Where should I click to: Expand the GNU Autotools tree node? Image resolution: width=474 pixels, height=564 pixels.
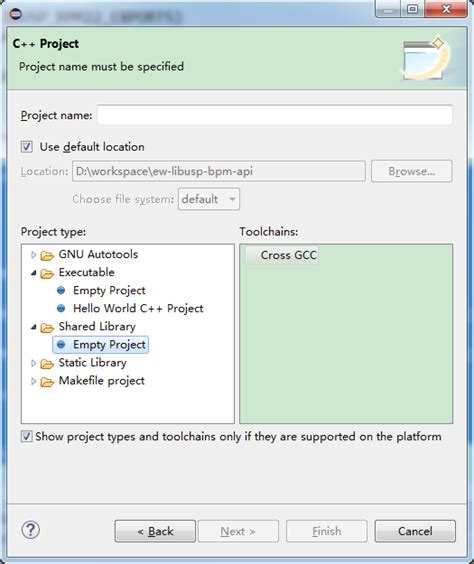tap(33, 255)
